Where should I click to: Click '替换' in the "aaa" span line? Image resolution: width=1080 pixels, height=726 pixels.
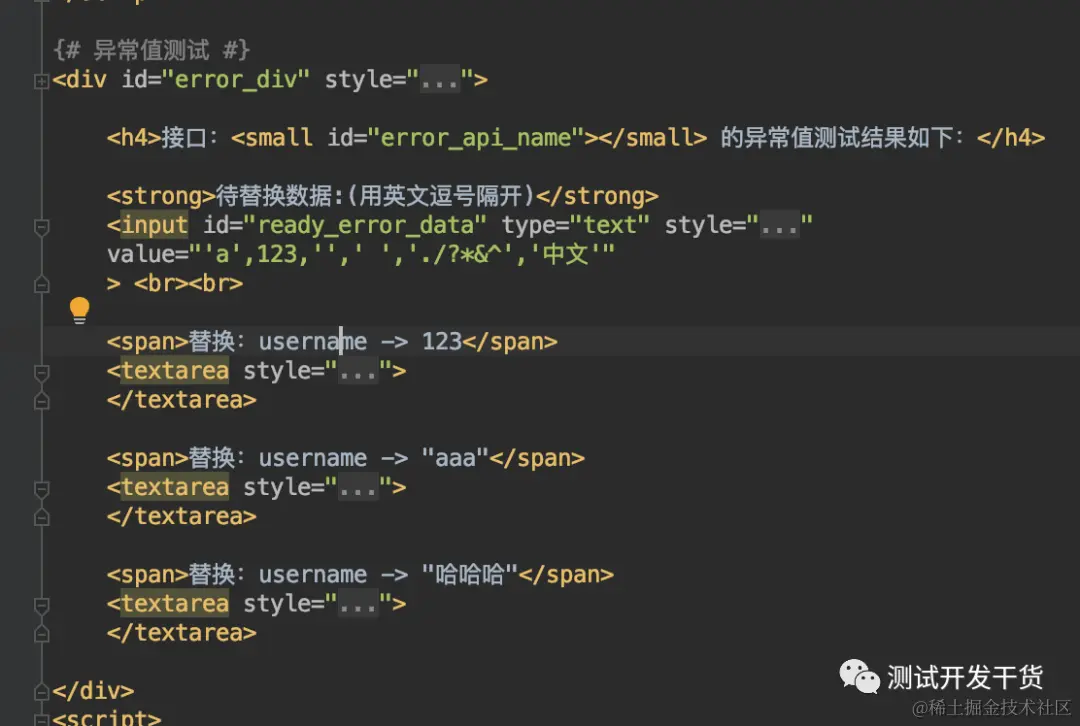[211, 459]
